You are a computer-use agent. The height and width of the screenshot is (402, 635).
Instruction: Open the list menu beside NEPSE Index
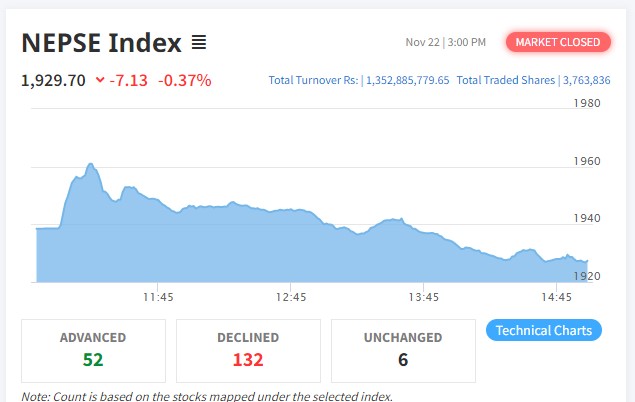pyautogui.click(x=199, y=43)
